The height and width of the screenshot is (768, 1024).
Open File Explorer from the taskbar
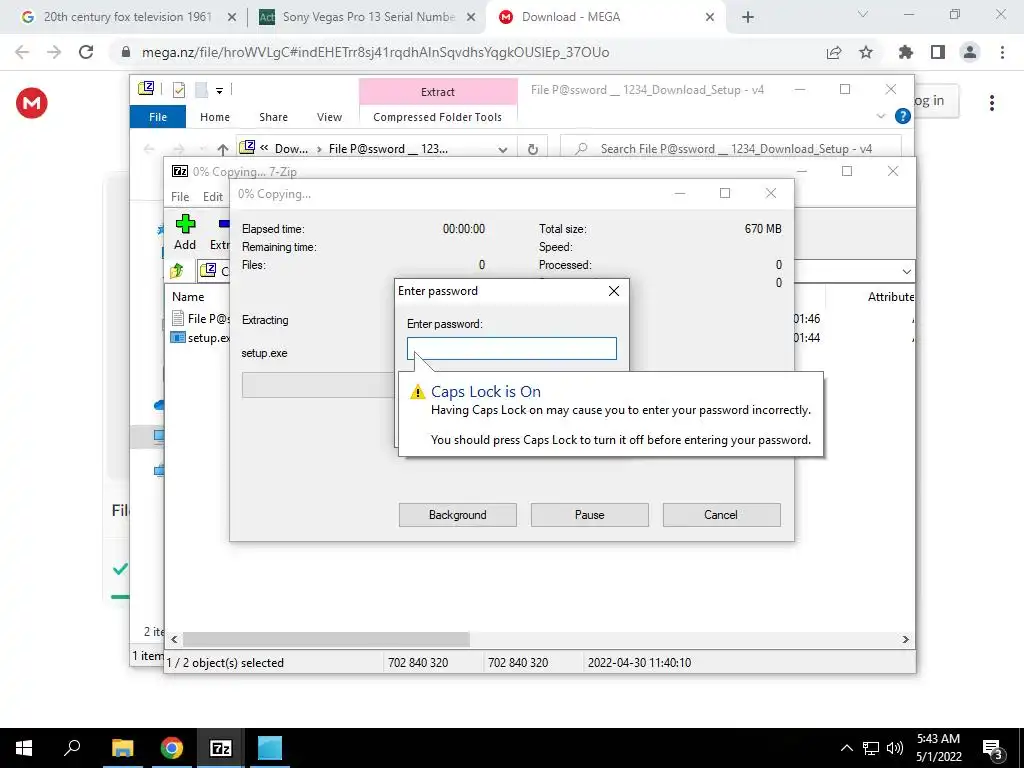point(122,748)
